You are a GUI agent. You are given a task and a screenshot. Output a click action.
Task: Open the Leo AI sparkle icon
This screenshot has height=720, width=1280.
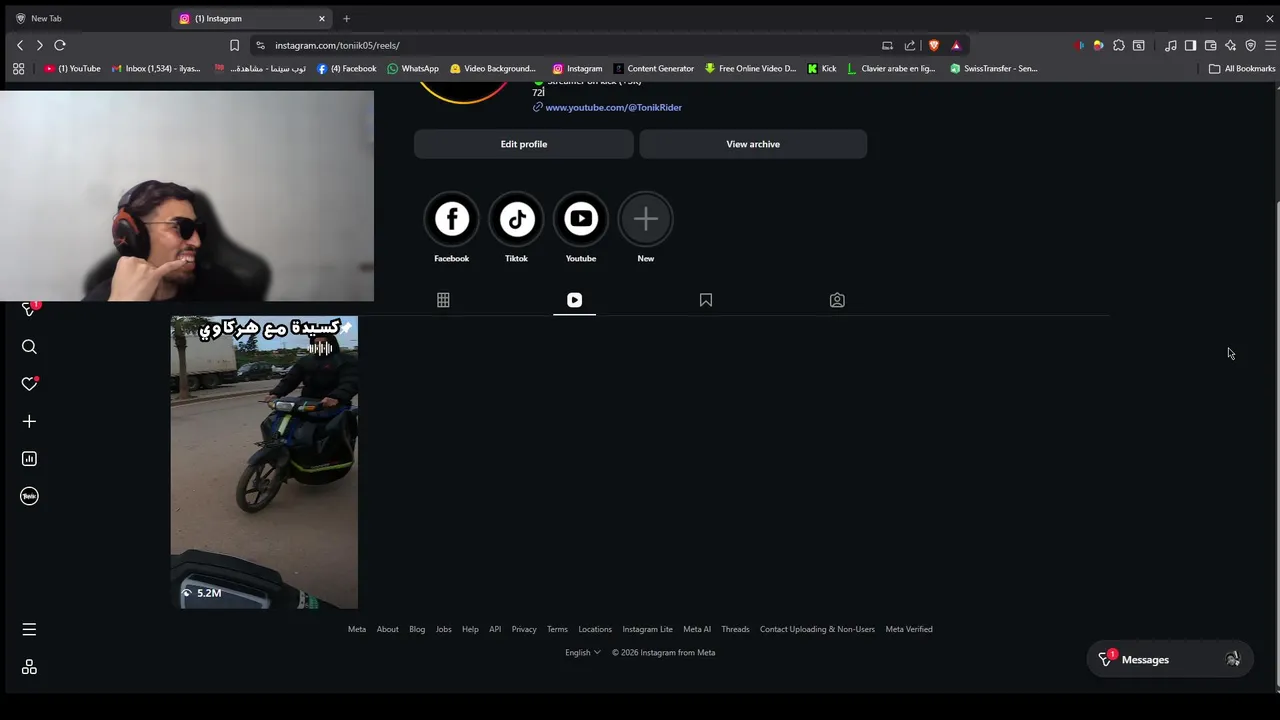point(1230,45)
